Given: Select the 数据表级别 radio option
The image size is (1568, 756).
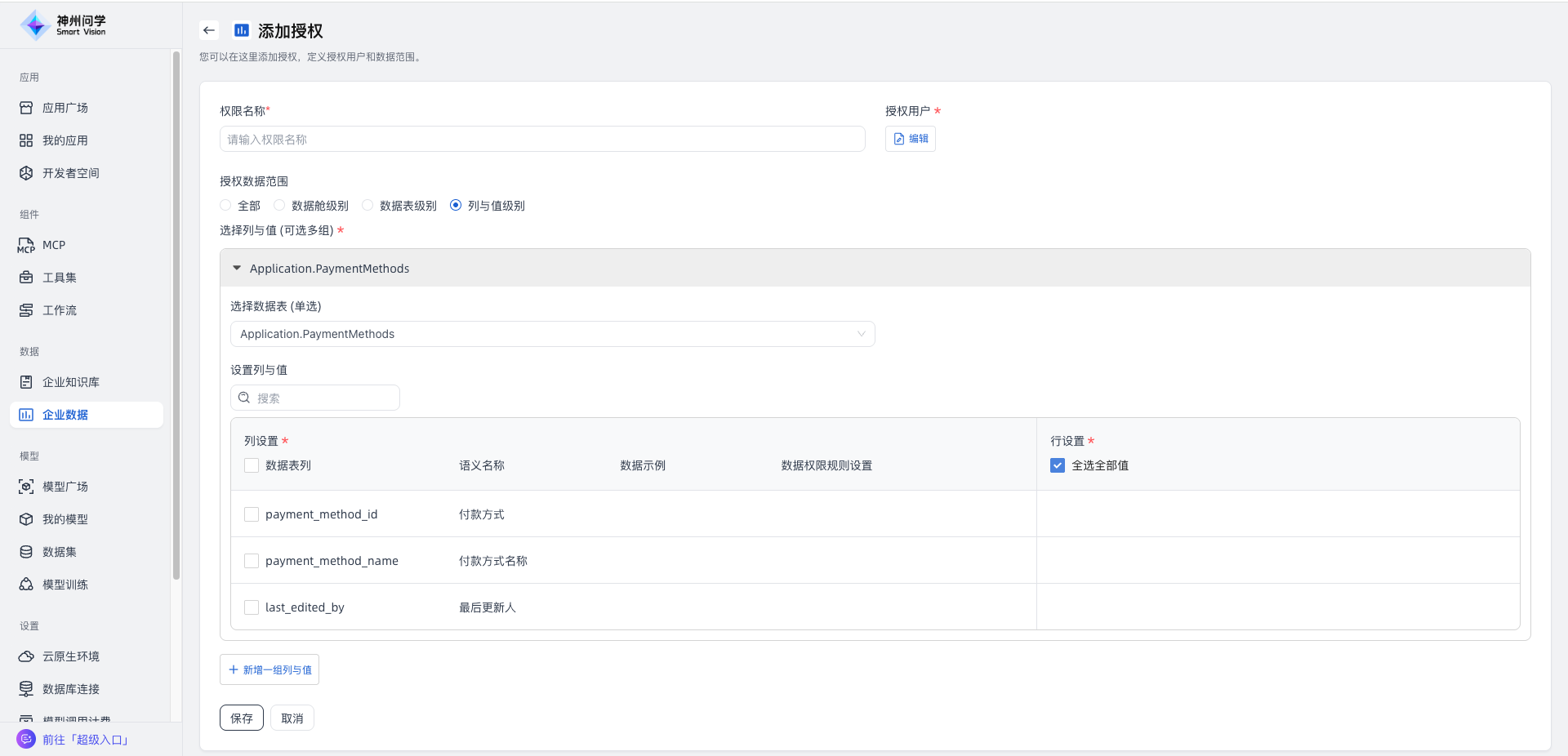Looking at the screenshot, I should point(368,206).
